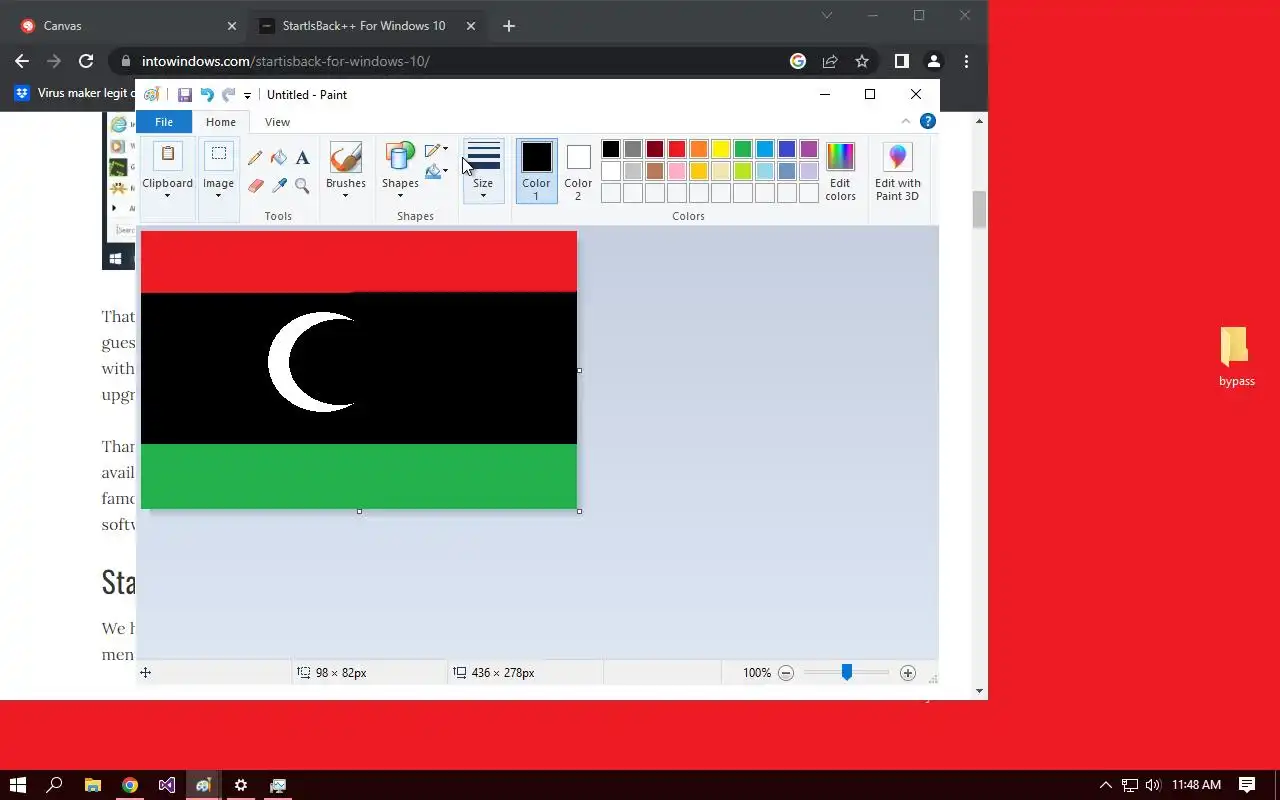The image size is (1280, 800).
Task: Open the Action Center notifications icon
Action: [x=1247, y=785]
